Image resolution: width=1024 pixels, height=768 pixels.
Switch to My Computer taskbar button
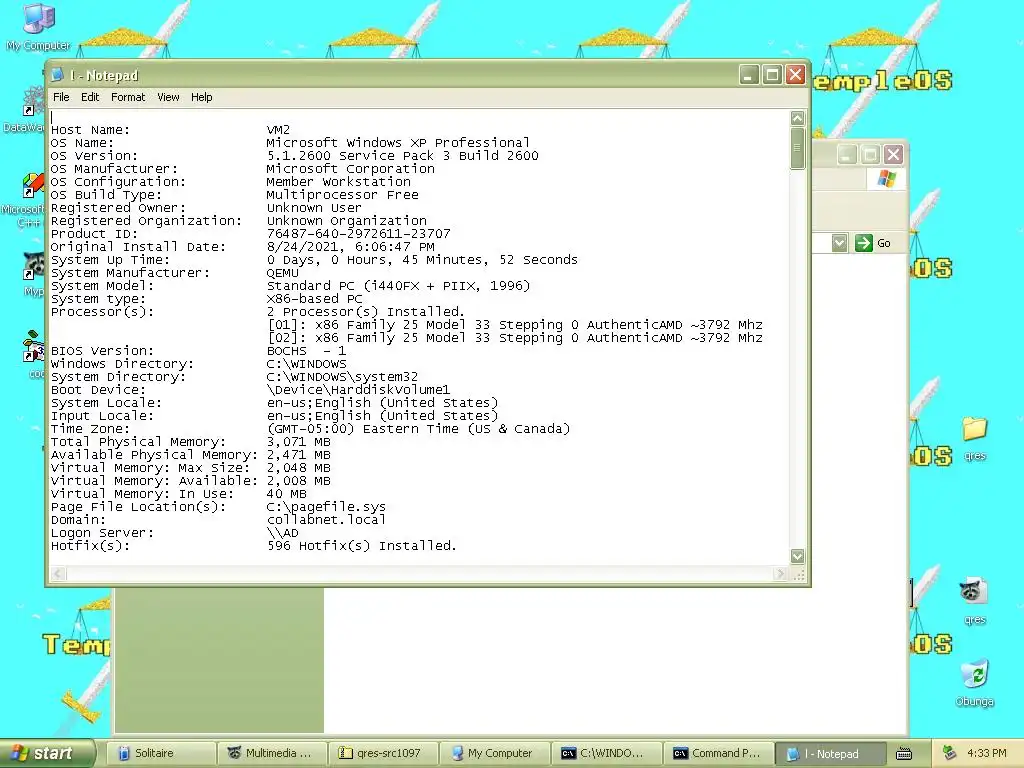[x=494, y=753]
